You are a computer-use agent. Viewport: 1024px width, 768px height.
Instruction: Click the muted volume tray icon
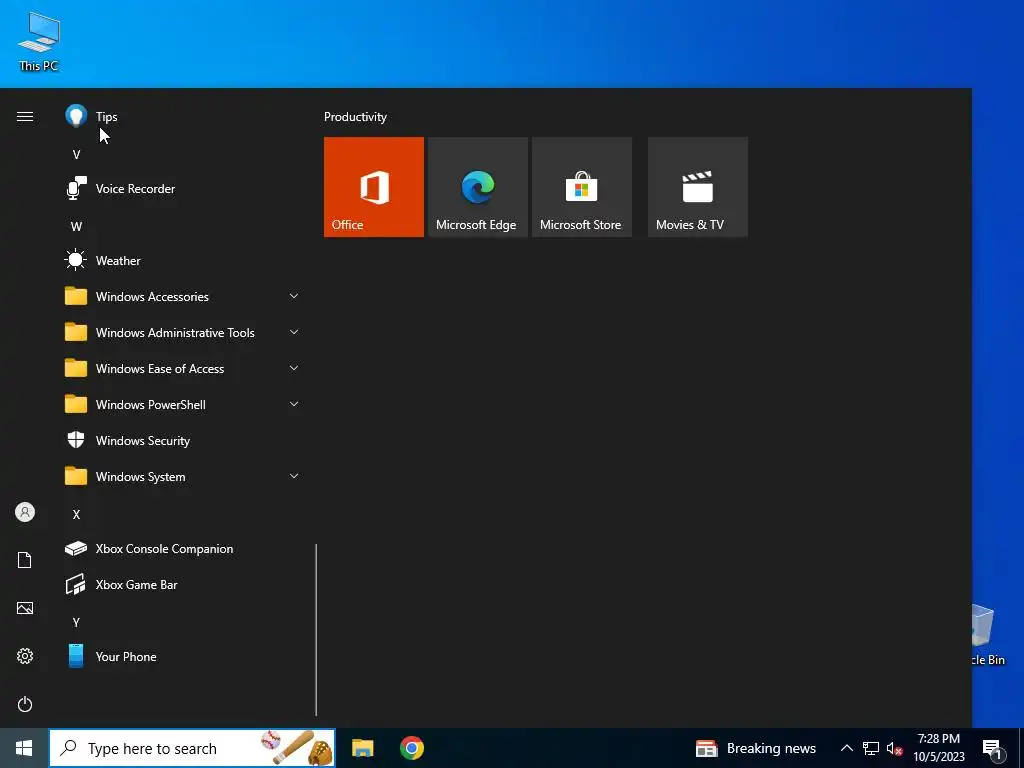point(895,748)
